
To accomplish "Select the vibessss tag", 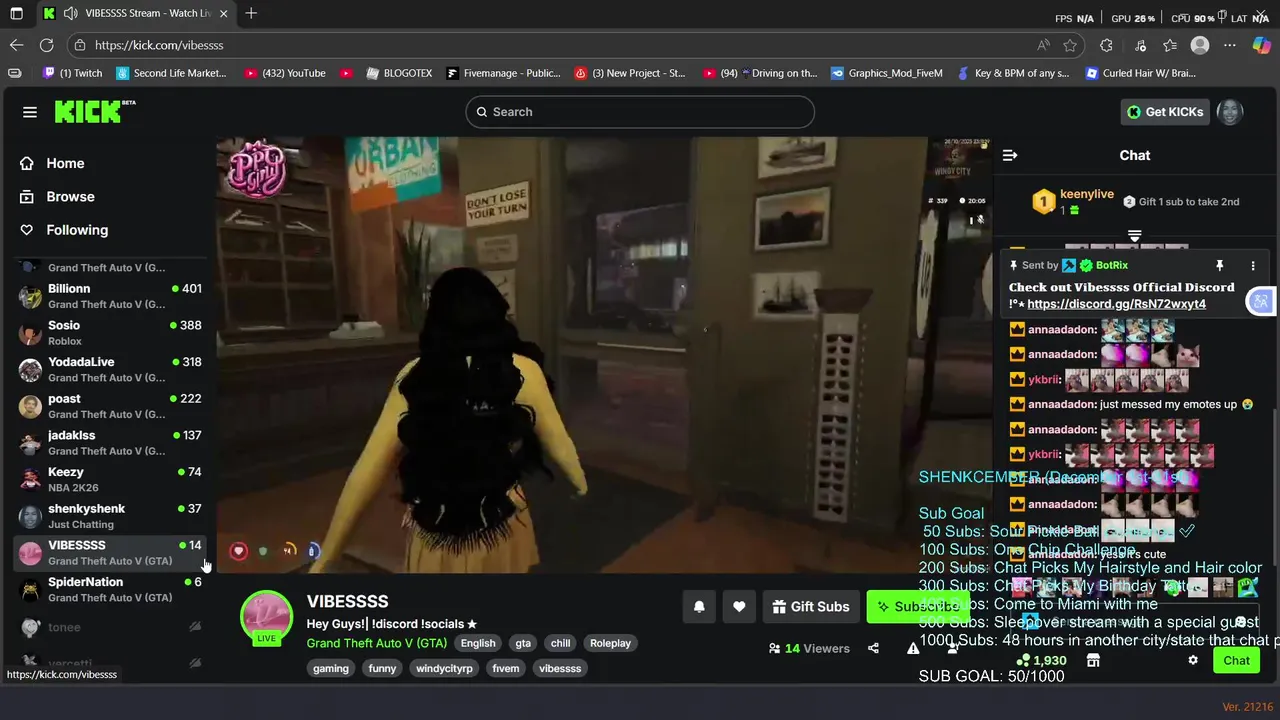I will [x=560, y=668].
